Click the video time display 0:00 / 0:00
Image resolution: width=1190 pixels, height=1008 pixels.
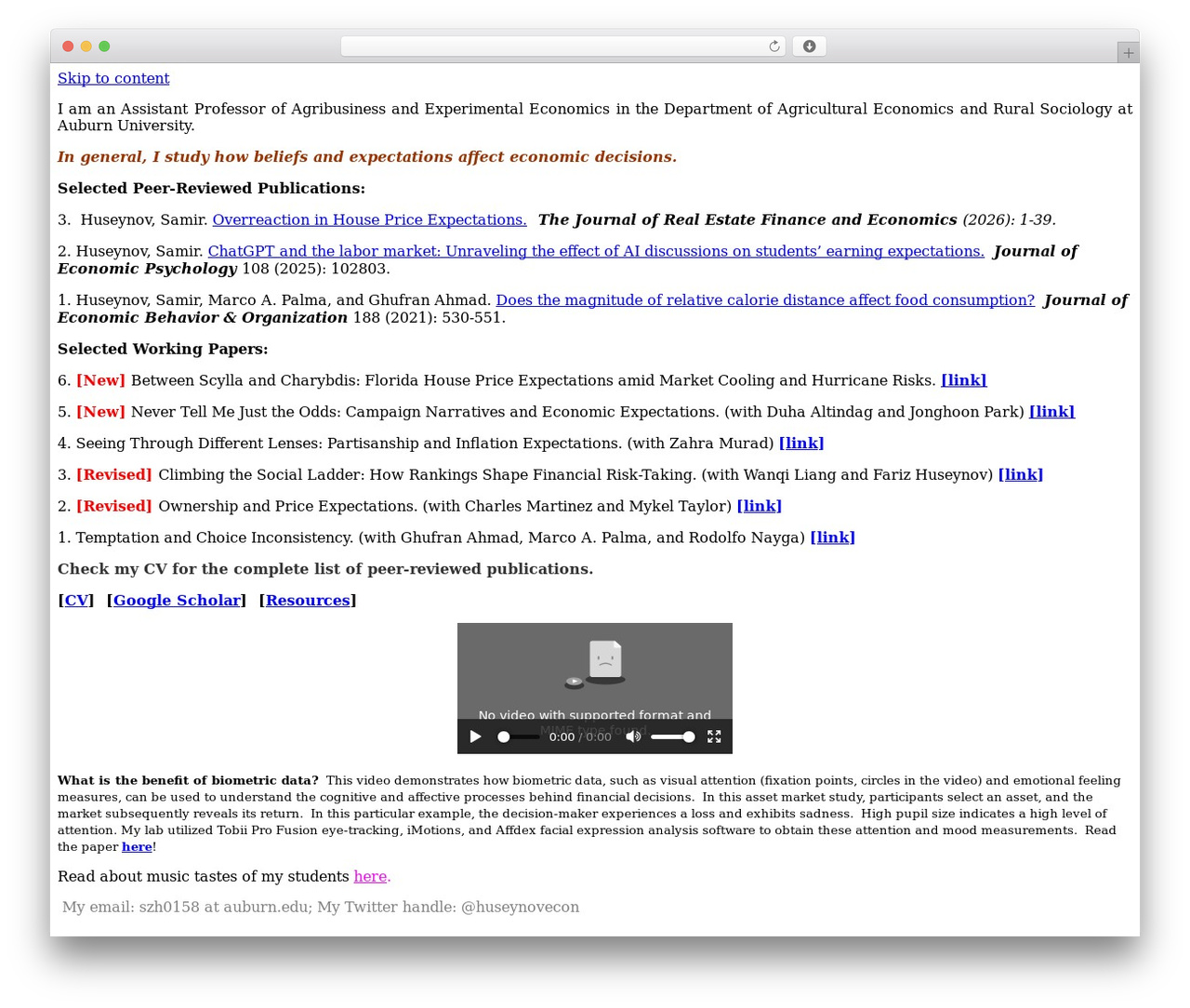tap(580, 736)
